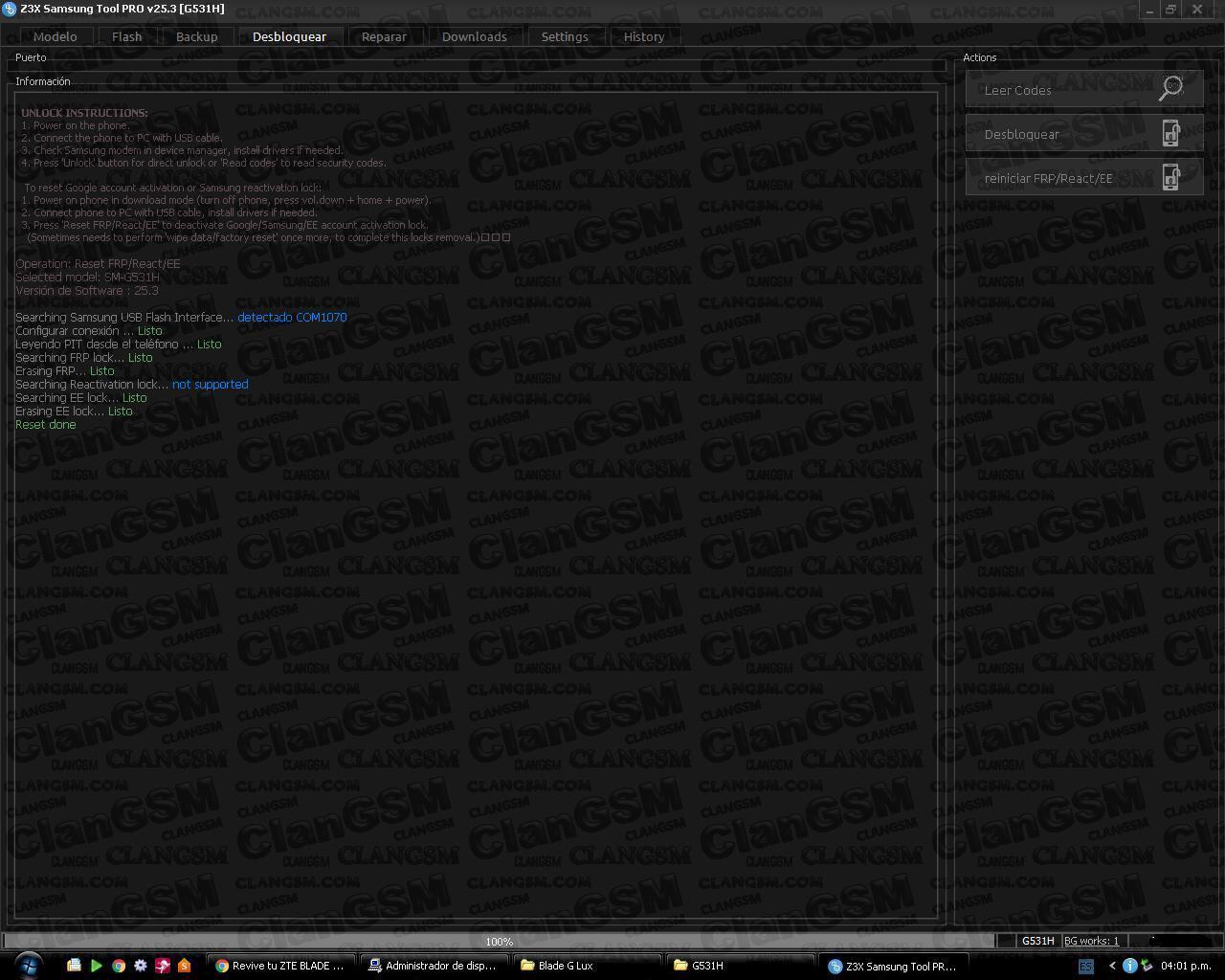Click Z3X Samsung Tool PRO taskbar button
Image resolution: width=1225 pixels, height=980 pixels.
coord(893,966)
